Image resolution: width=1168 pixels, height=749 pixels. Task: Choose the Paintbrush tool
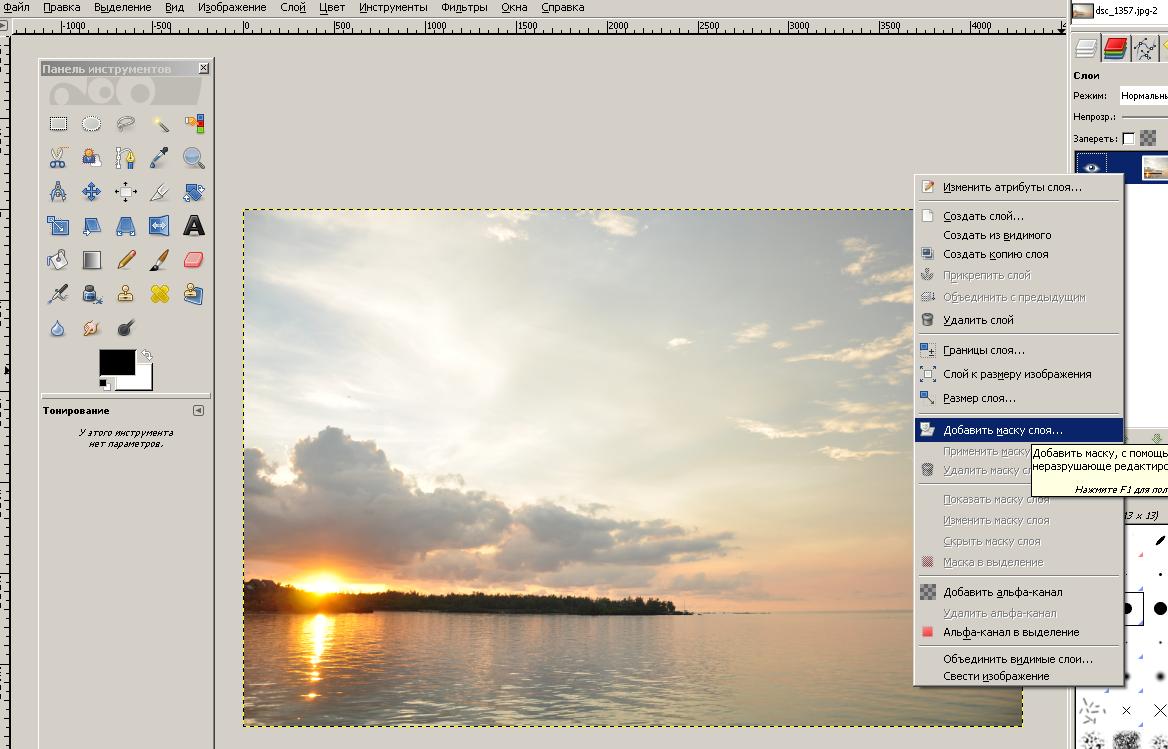pyautogui.click(x=159, y=260)
